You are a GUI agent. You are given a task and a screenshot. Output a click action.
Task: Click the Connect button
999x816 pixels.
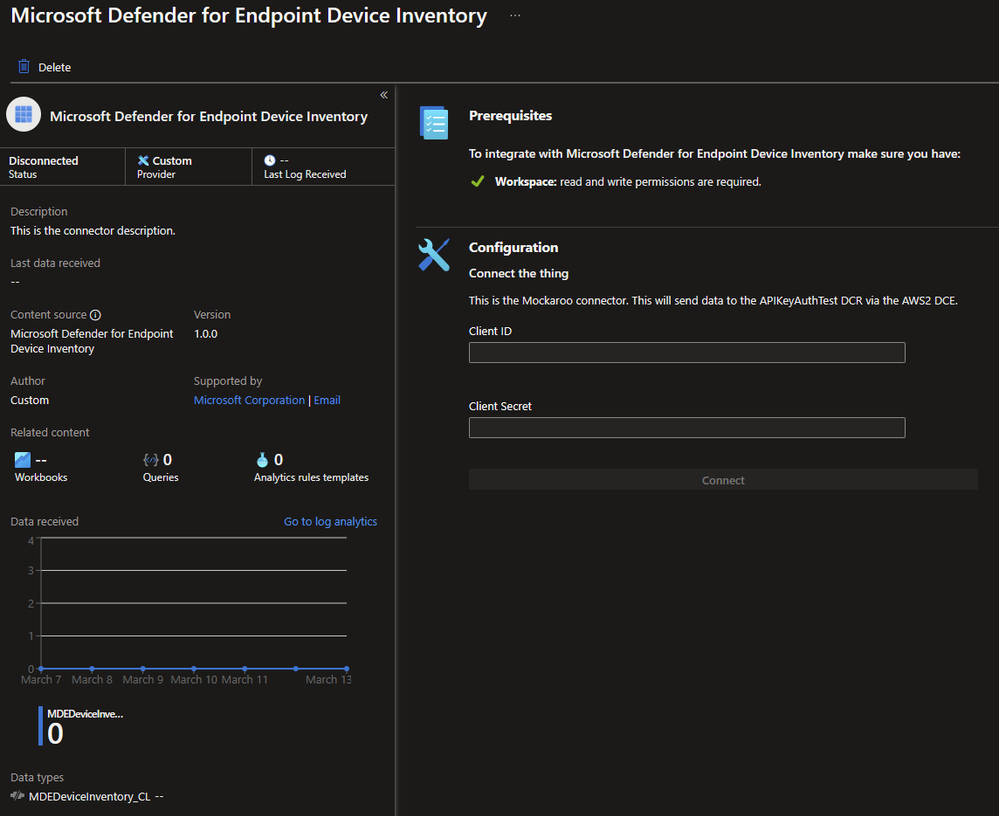[x=723, y=480]
